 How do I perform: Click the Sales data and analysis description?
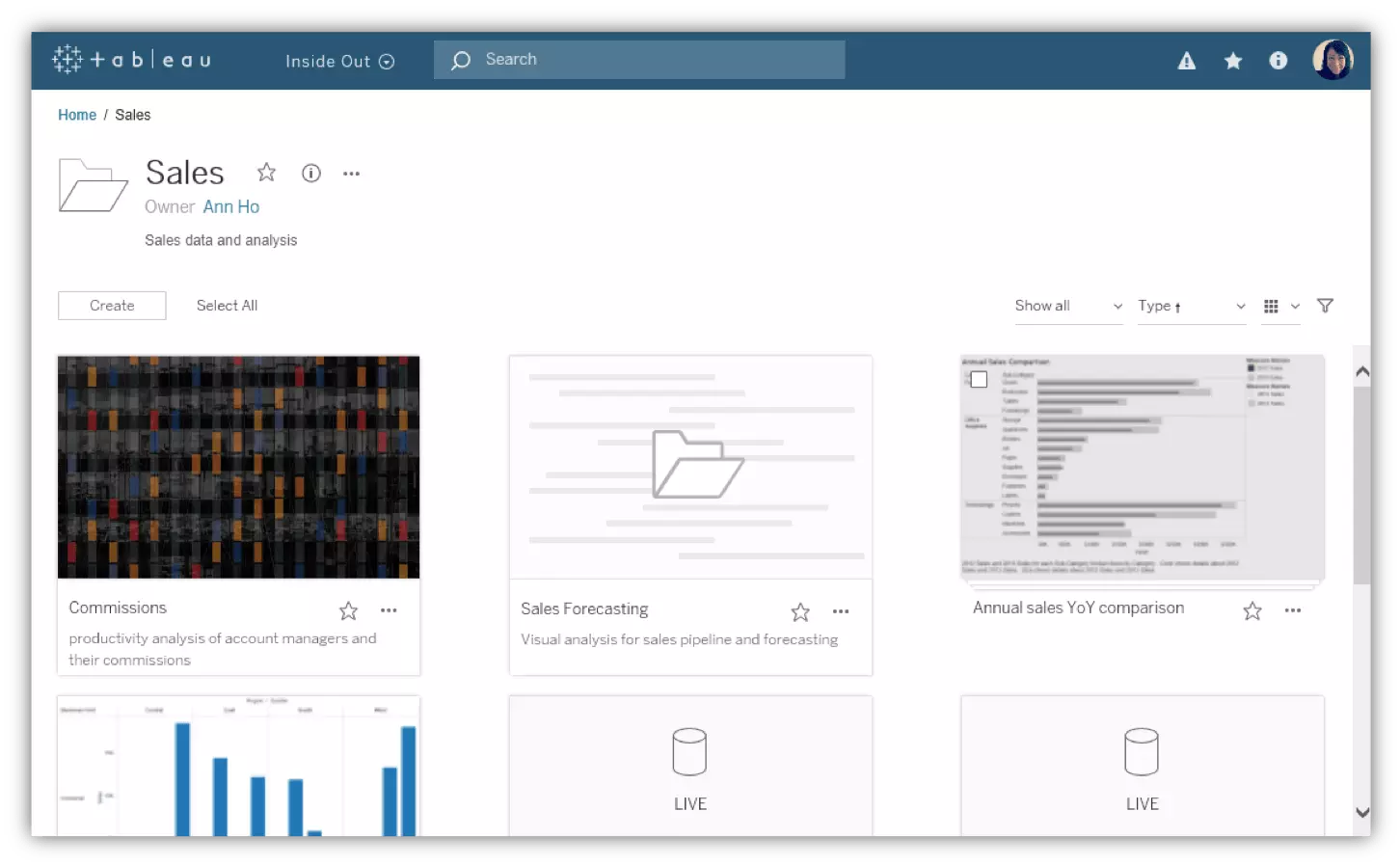221,240
